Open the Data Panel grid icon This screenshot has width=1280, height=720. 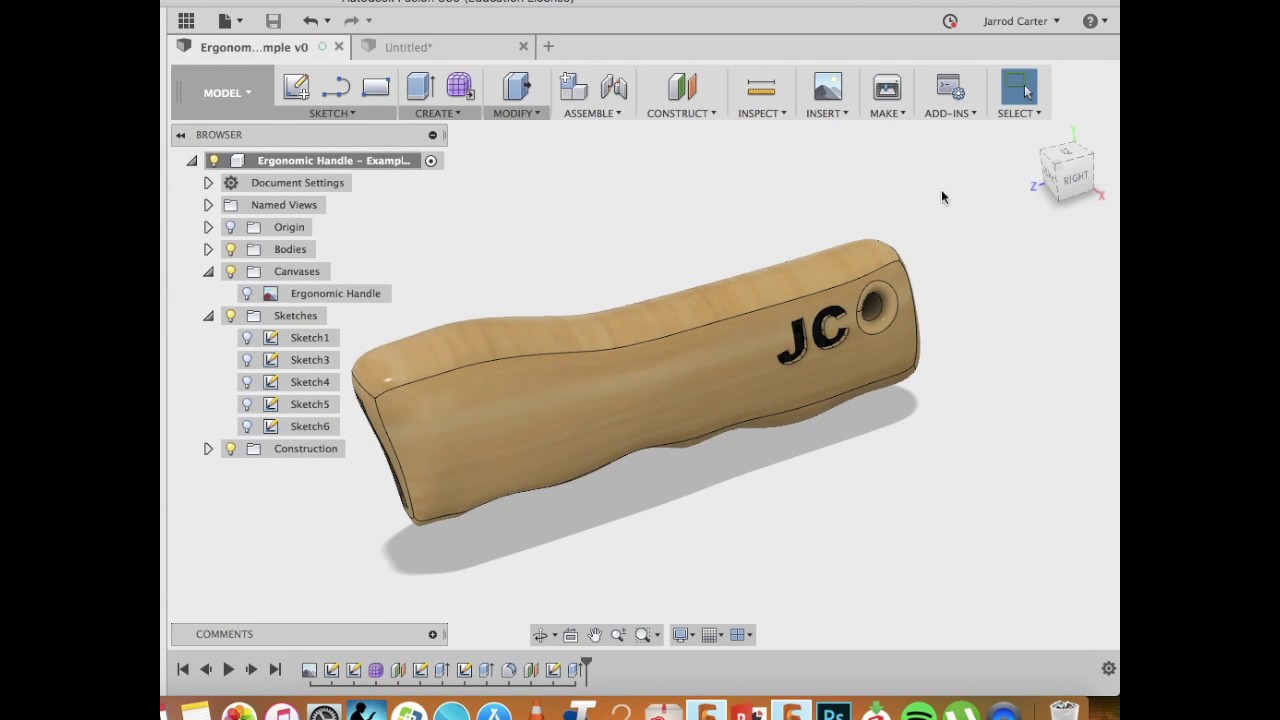pos(186,20)
